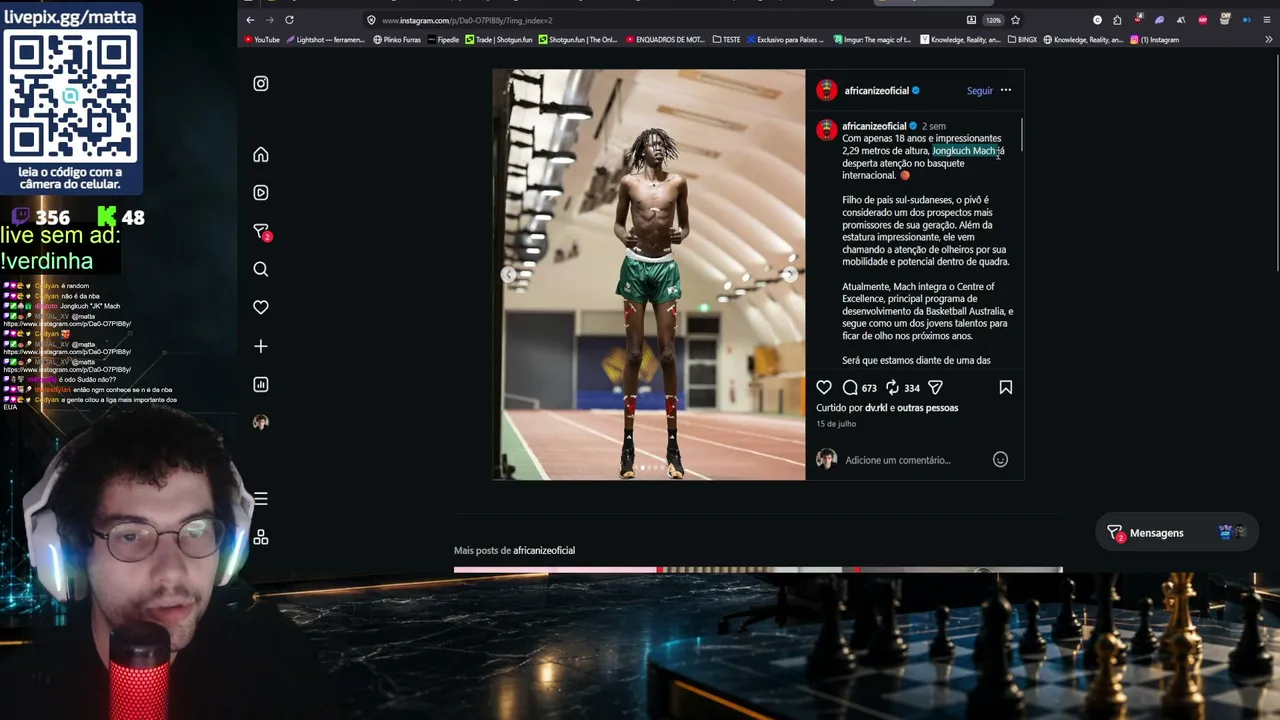
Task: Open the extensions puzzle icon
Action: tap(1117, 20)
